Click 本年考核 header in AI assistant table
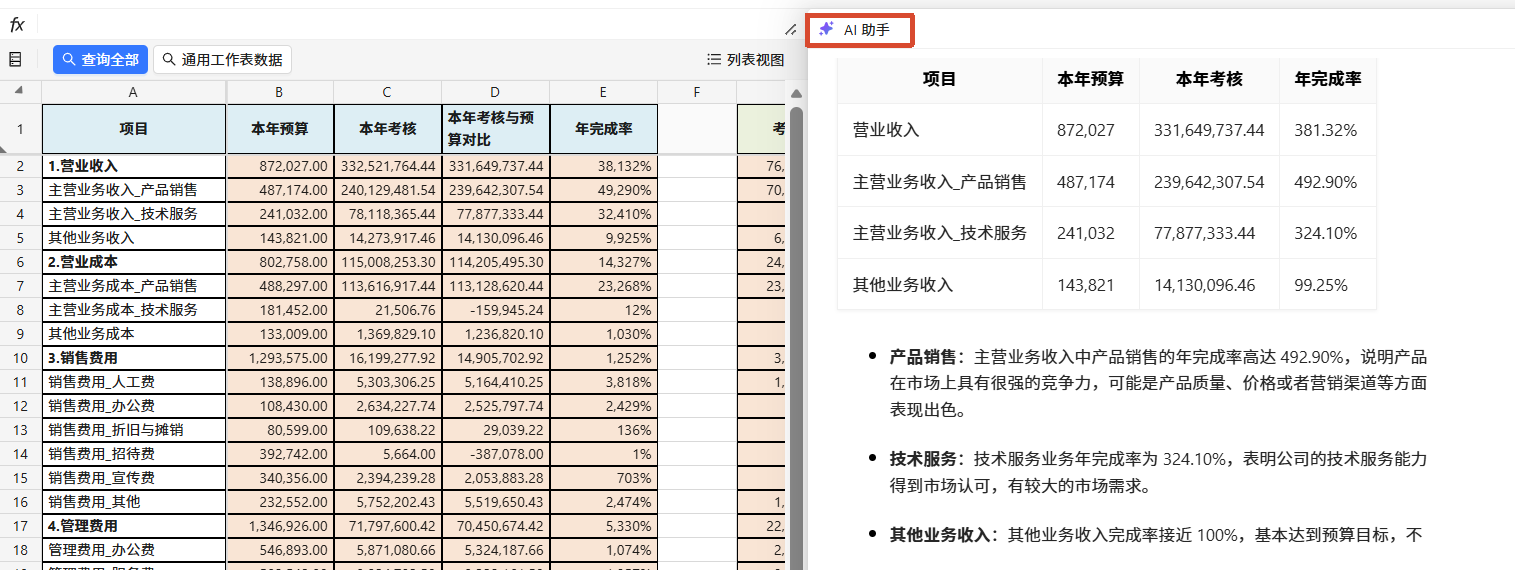Image resolution: width=1515 pixels, height=570 pixels. point(1209,79)
